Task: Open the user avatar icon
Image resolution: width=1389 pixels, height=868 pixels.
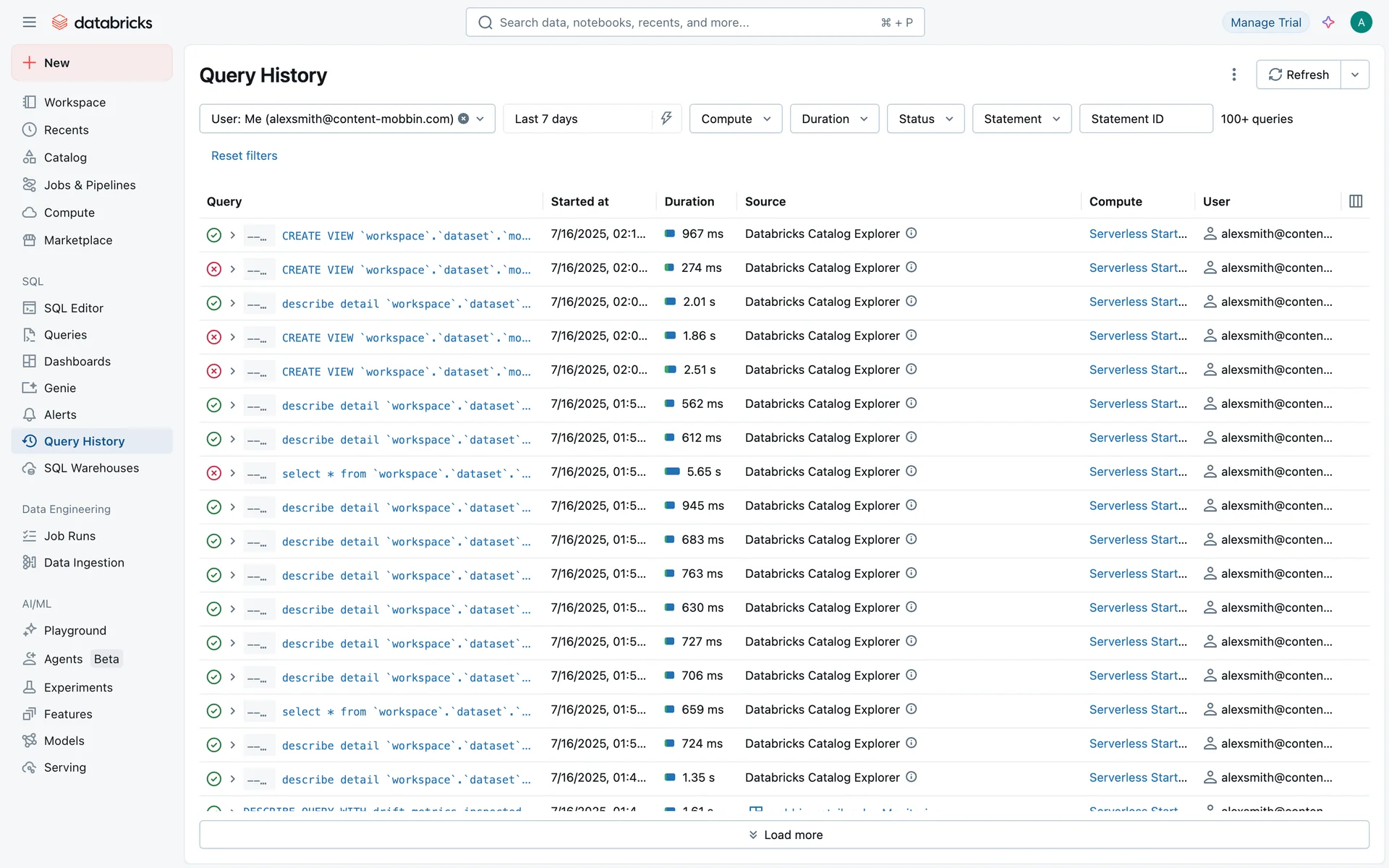Action: (x=1361, y=22)
